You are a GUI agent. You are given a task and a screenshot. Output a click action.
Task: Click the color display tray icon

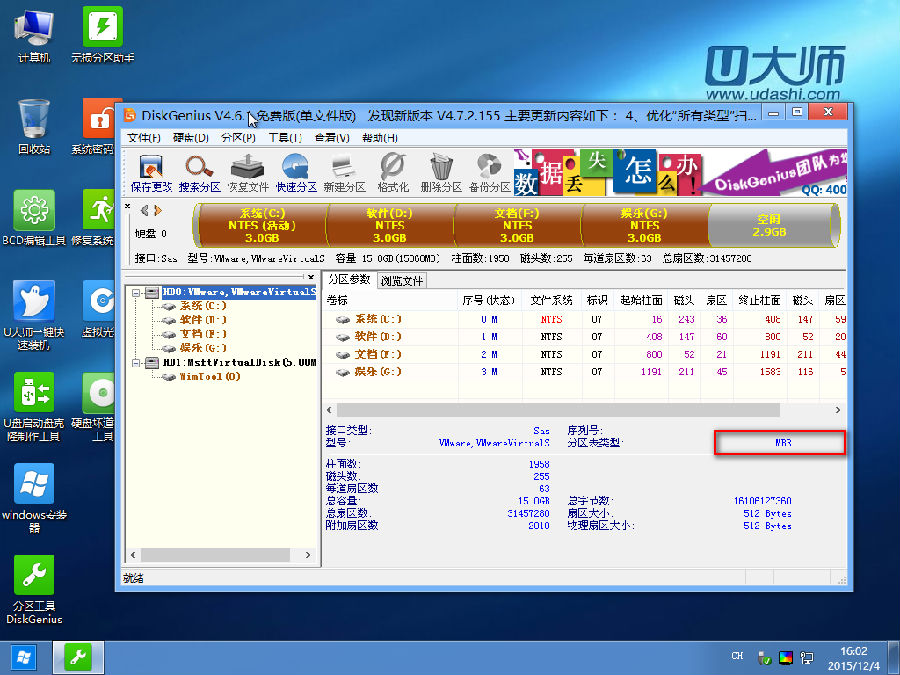click(x=786, y=658)
